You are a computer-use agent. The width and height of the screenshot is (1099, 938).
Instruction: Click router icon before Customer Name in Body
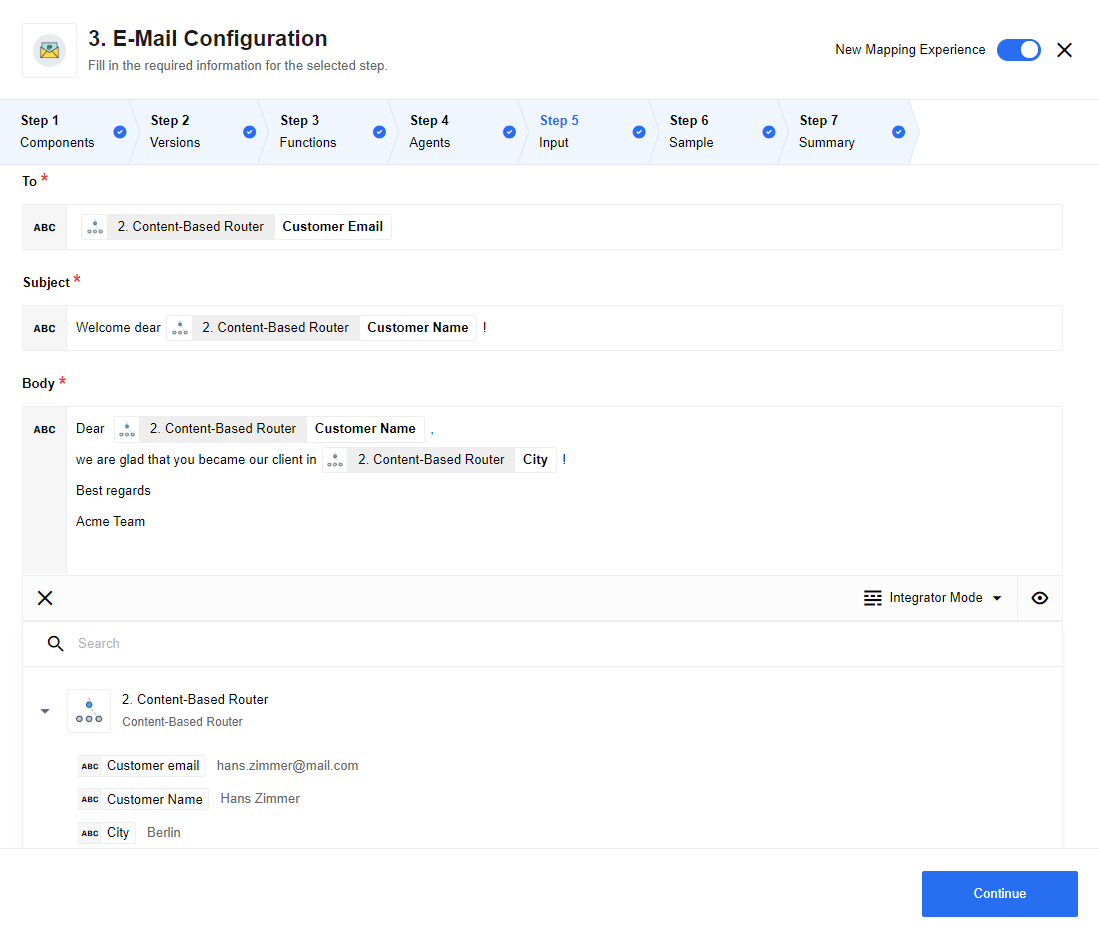tap(127, 428)
